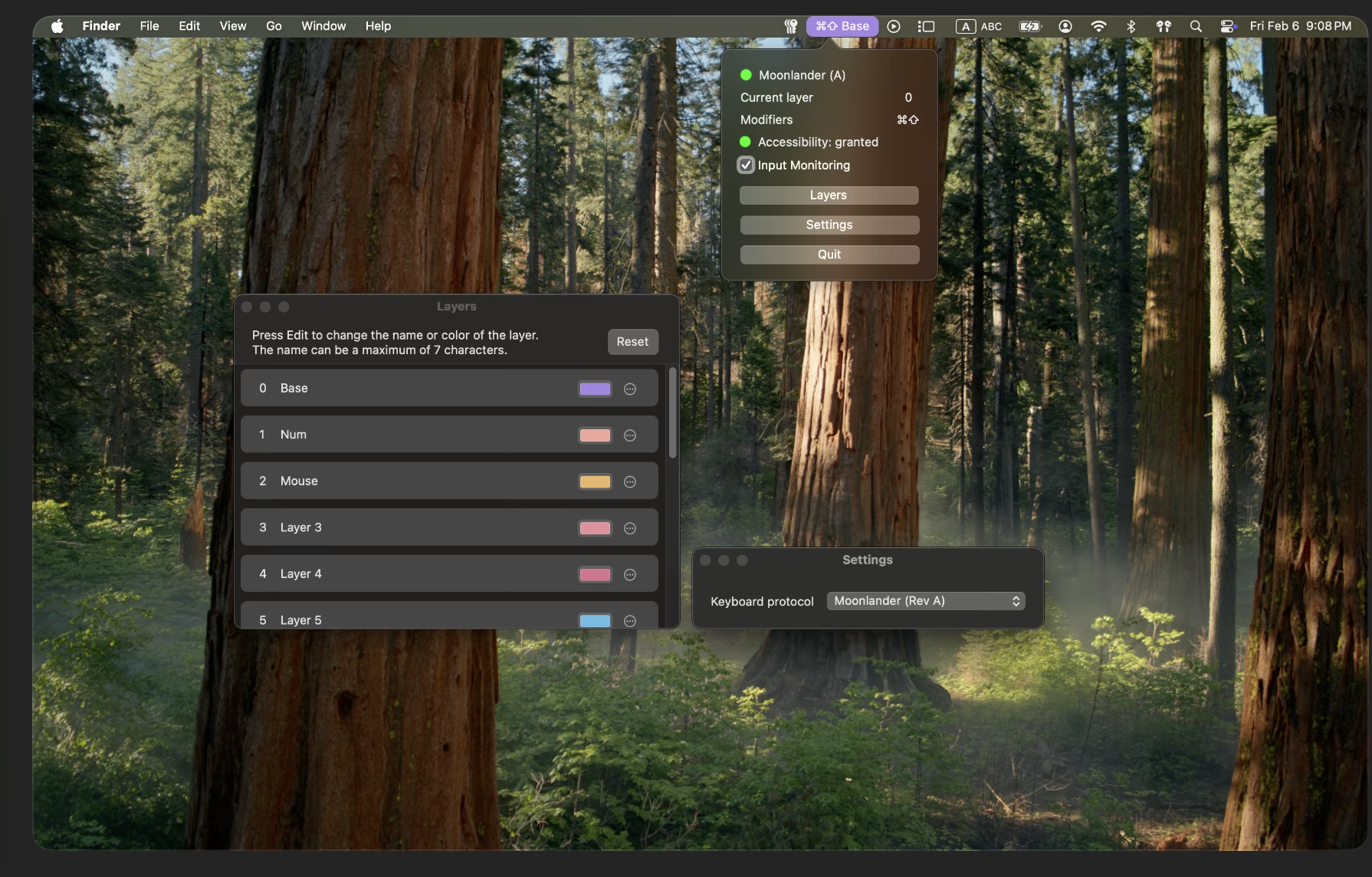Click the purple Base layer color swatch
The image size is (1372, 877).
(x=595, y=389)
